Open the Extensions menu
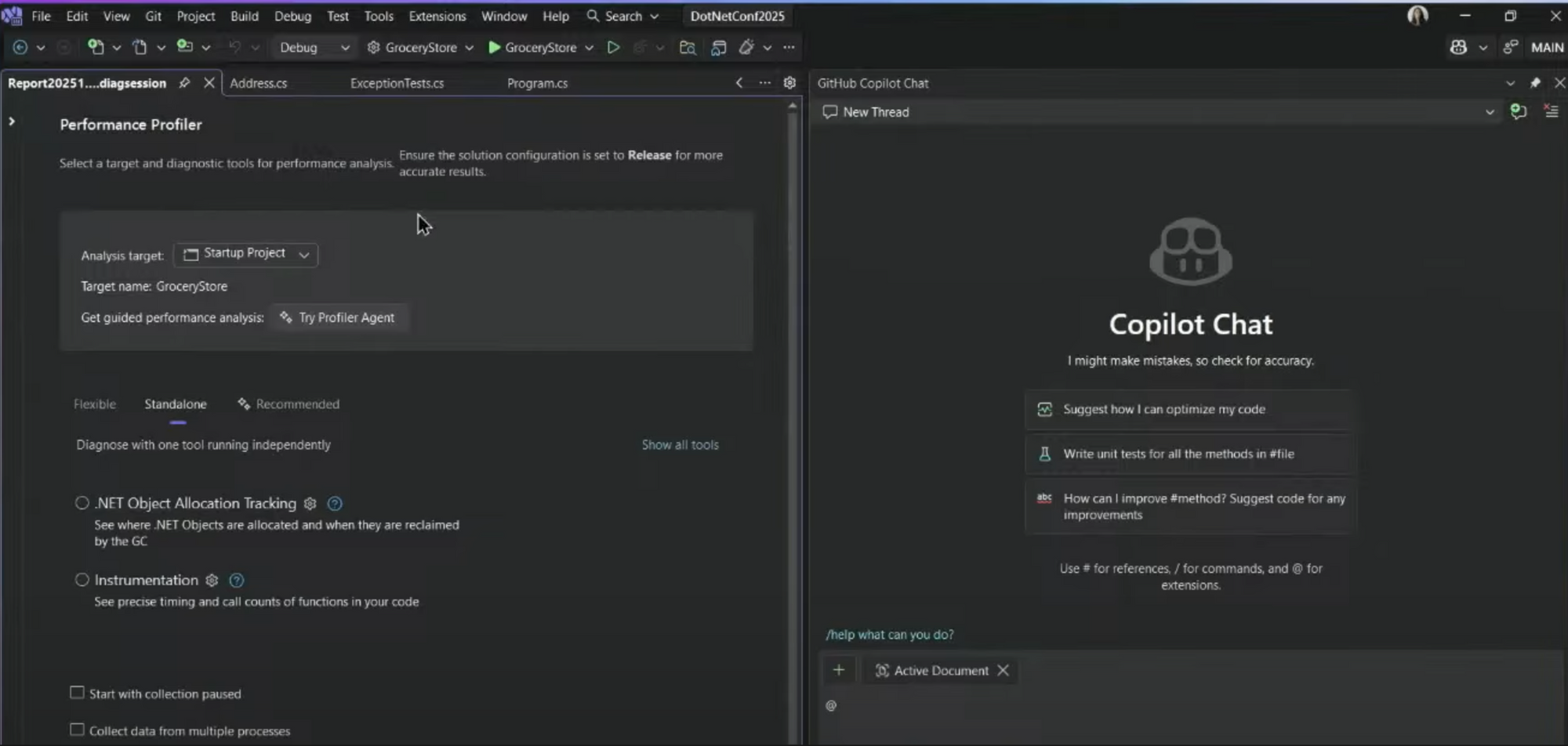 tap(437, 16)
